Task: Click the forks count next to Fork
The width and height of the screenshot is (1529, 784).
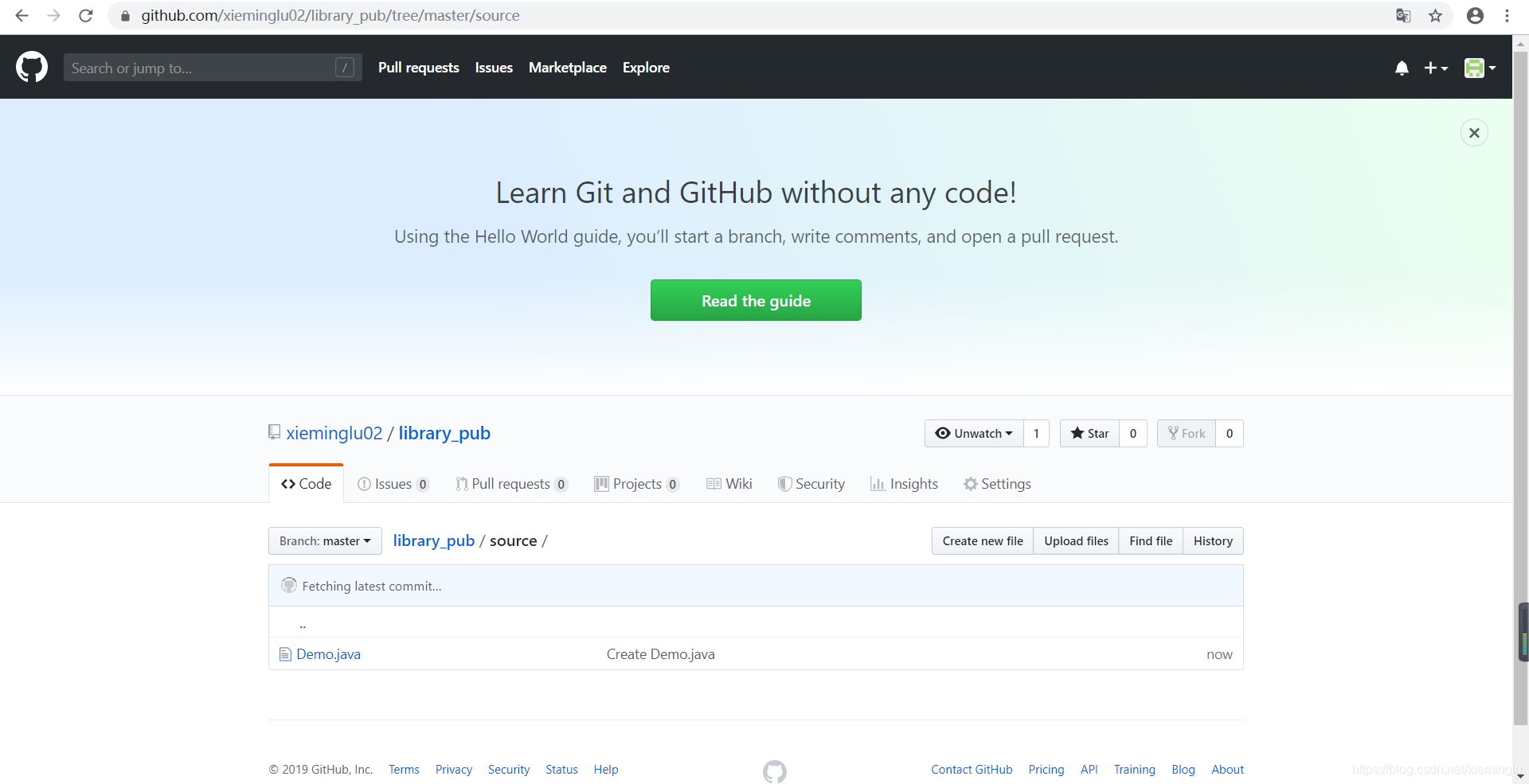Action: coord(1230,433)
